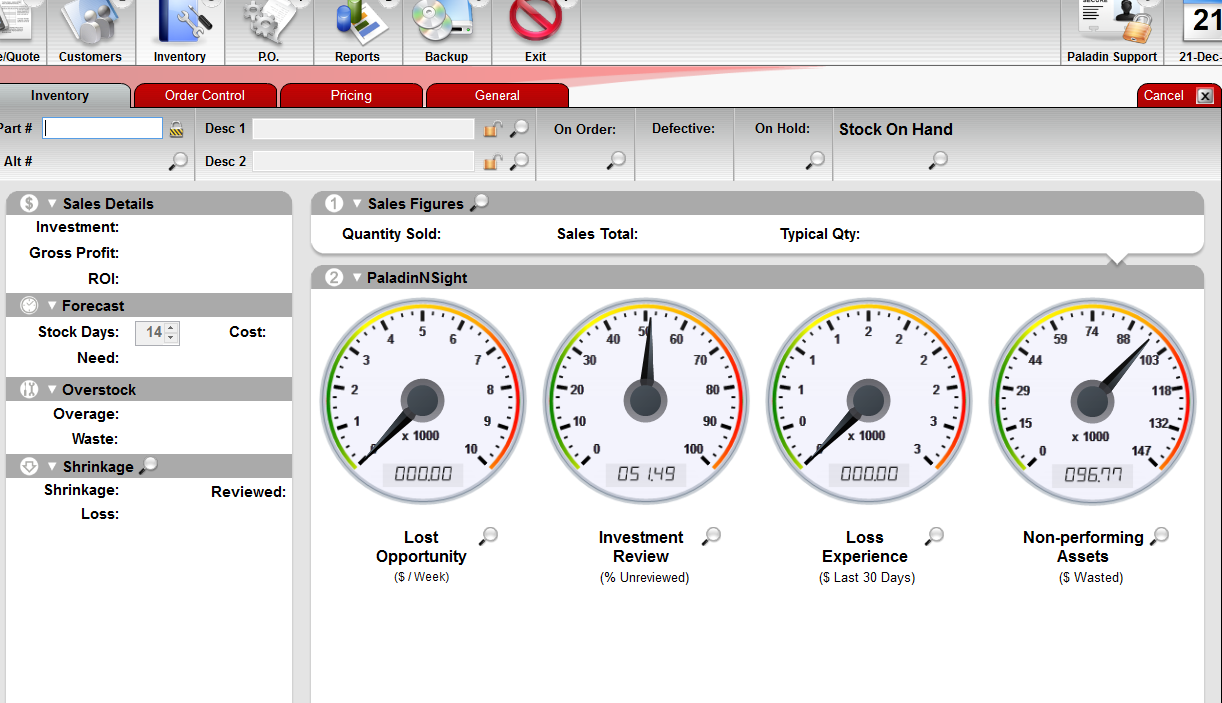Toggle the Desc 2 padlock
Image resolution: width=1222 pixels, height=703 pixels.
click(x=492, y=162)
